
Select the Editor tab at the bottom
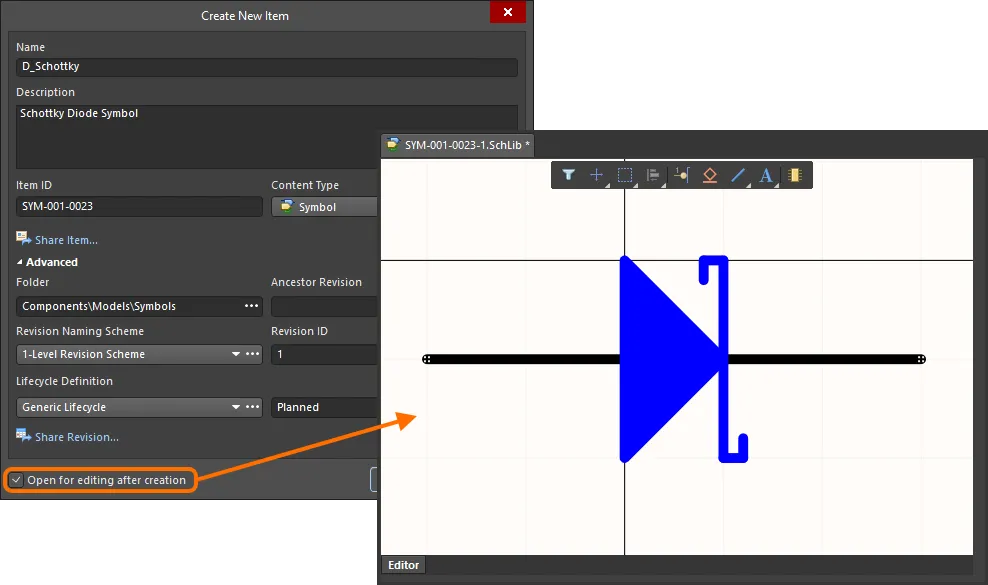[x=403, y=565]
